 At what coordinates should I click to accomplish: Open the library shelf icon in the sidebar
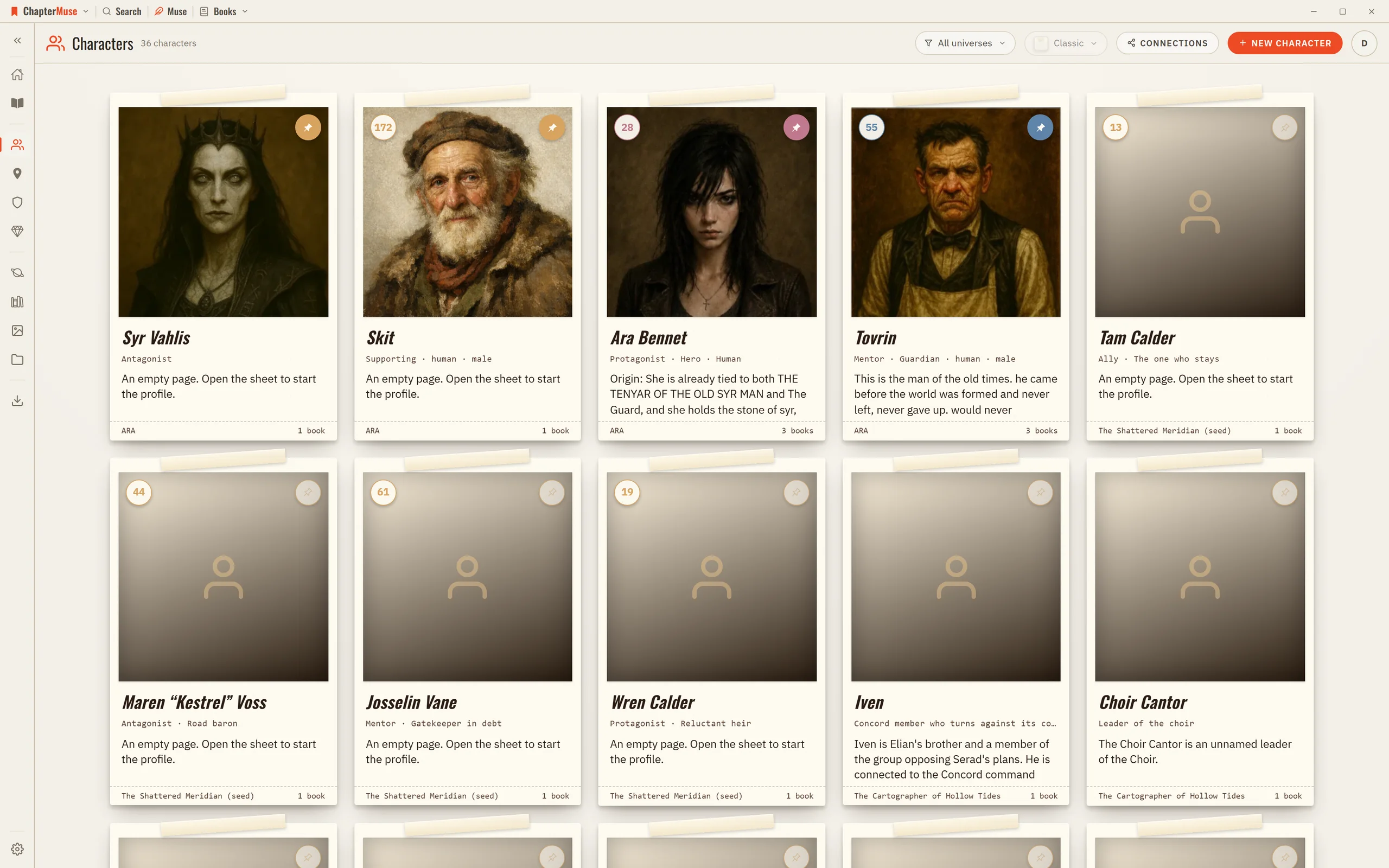pyautogui.click(x=17, y=302)
